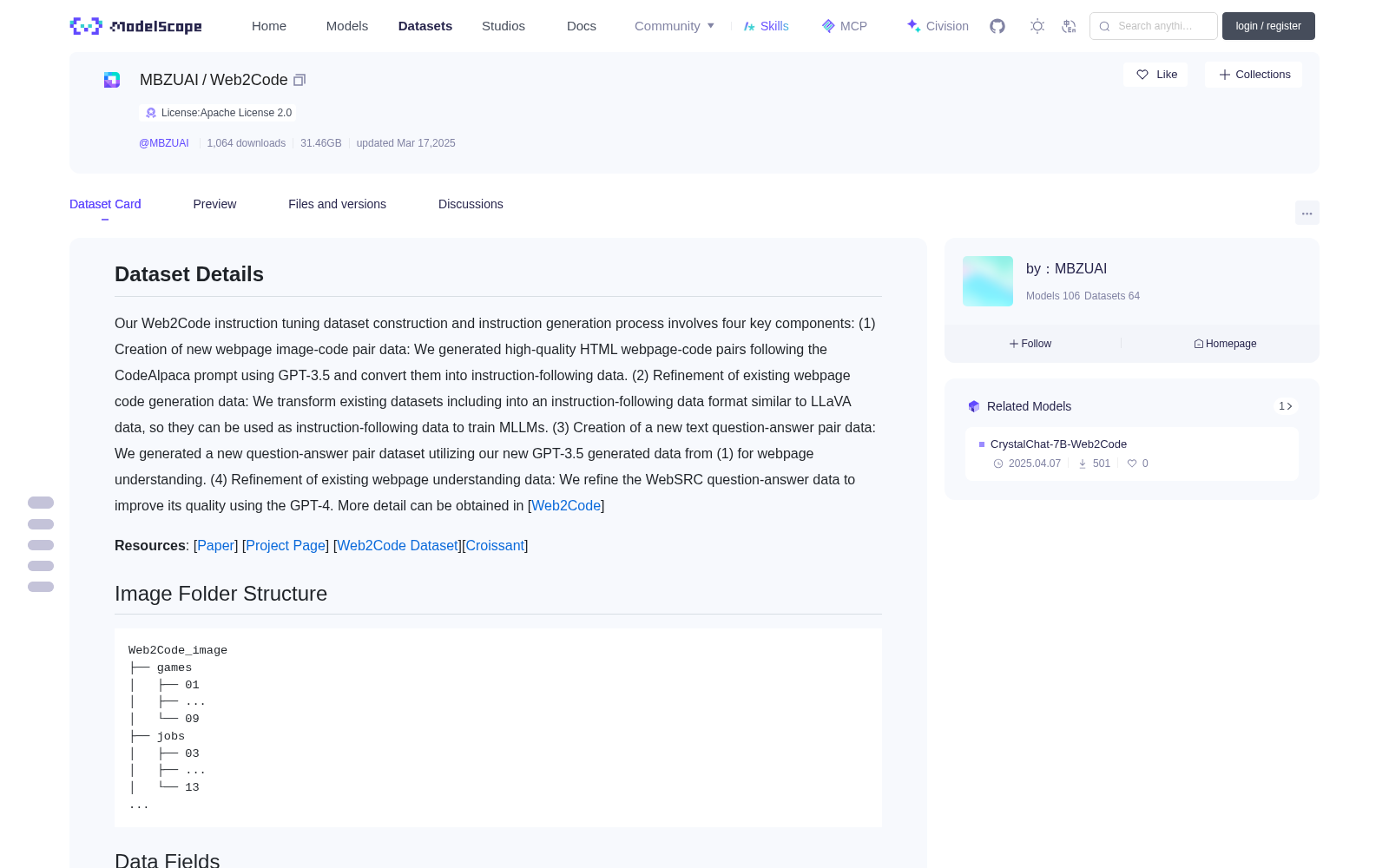
Task: Click the 'Datasets 64' count
Action: pos(1112,296)
